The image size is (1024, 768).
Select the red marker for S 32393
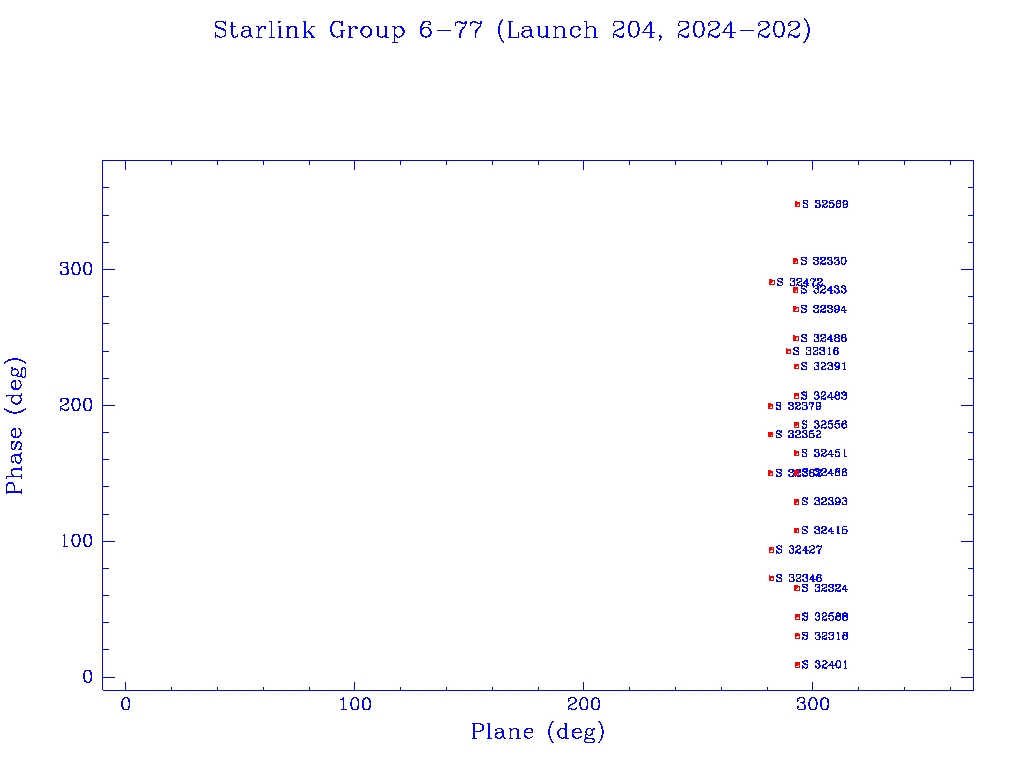tap(796, 502)
